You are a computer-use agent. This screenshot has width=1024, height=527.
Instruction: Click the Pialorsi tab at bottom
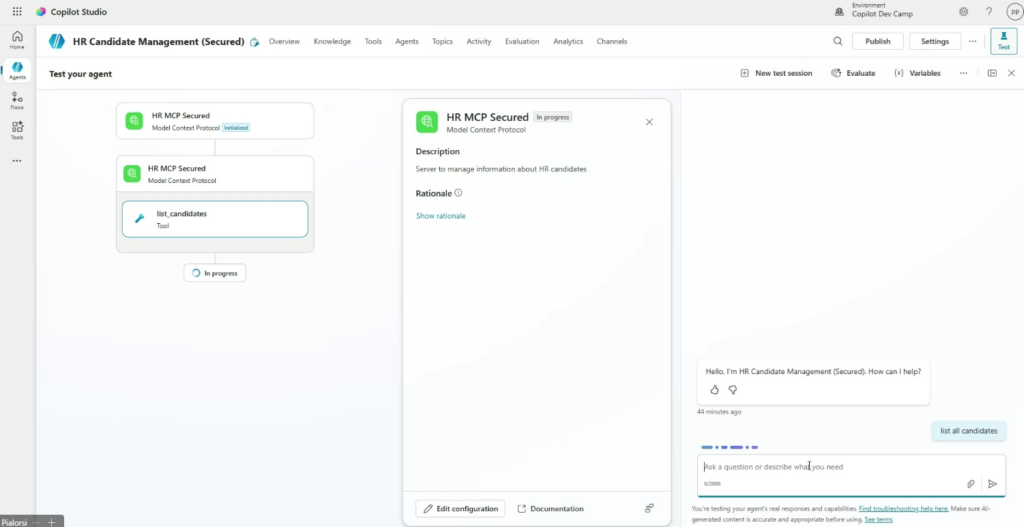(x=14, y=522)
